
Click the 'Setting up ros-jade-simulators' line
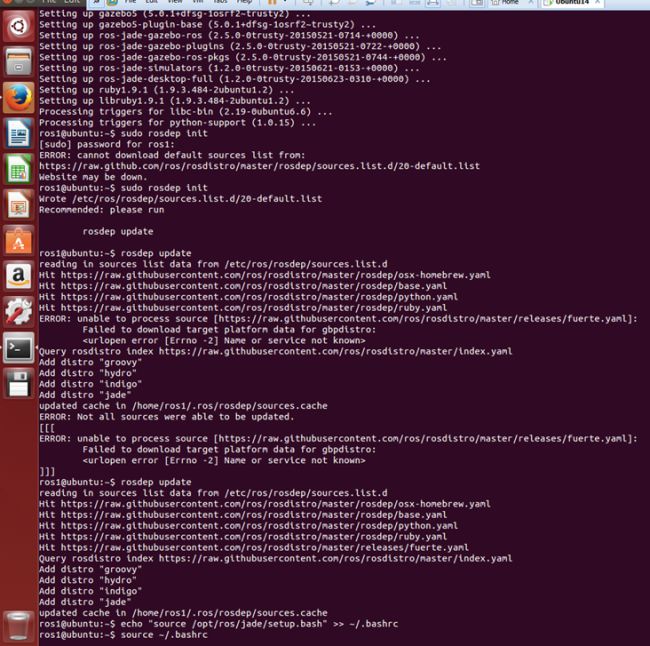click(229, 68)
